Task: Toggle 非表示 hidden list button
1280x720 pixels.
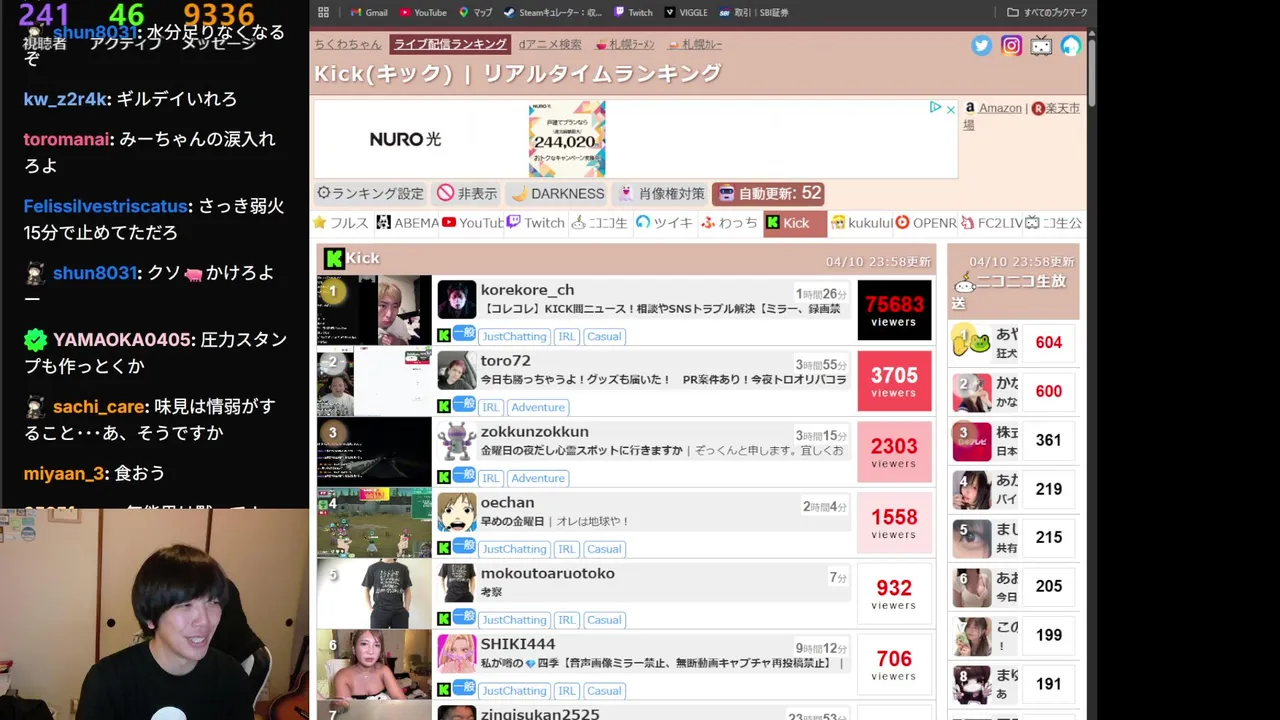Action: tap(467, 193)
